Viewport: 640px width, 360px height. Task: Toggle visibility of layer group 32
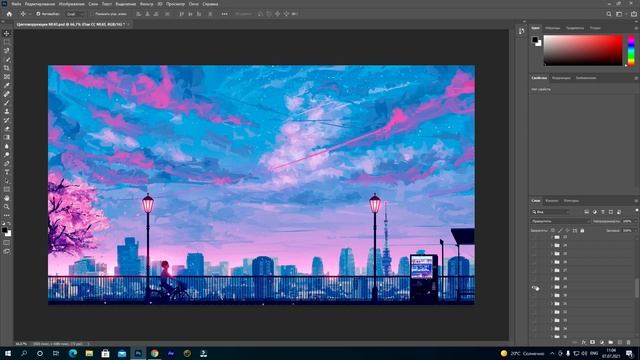(535, 312)
